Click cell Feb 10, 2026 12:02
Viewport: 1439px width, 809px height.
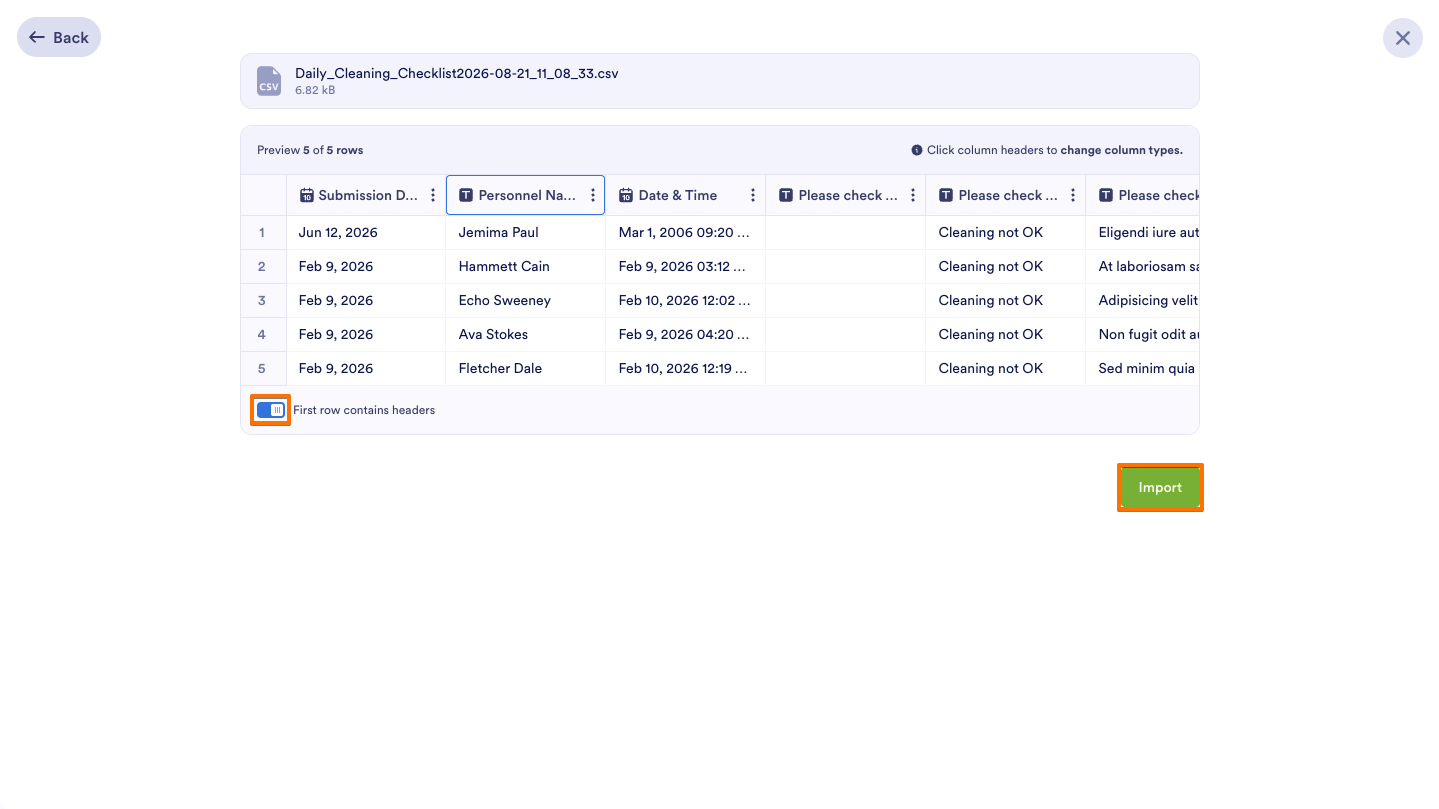(x=685, y=300)
